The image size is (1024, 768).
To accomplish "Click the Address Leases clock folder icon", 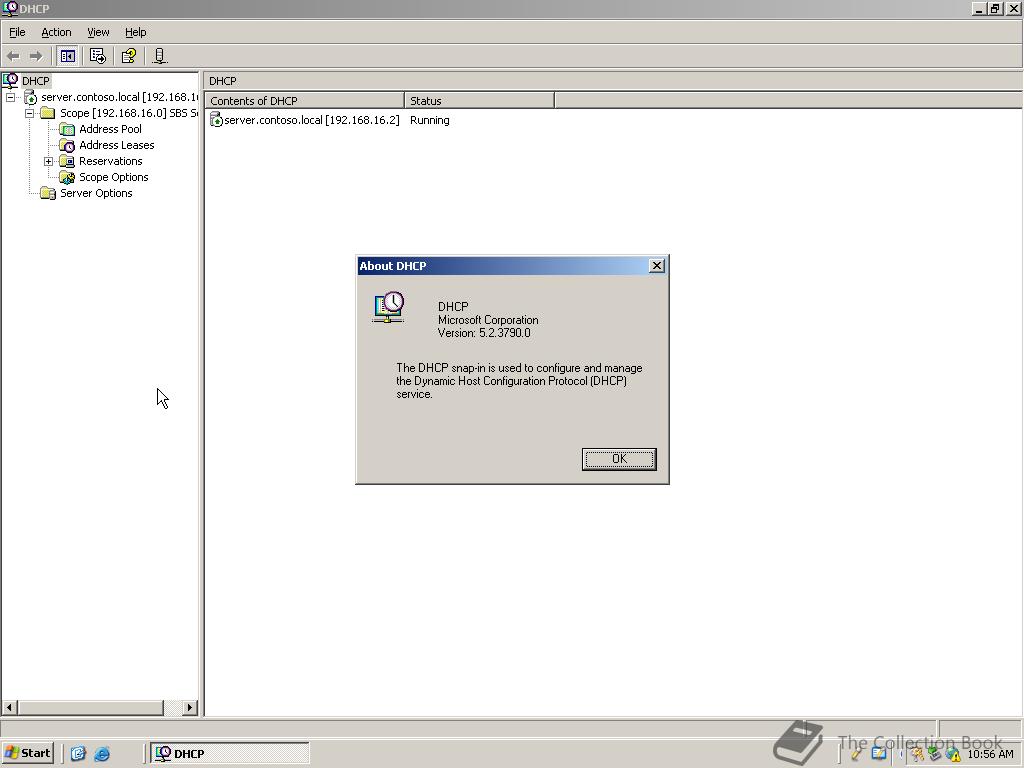I will coord(67,145).
